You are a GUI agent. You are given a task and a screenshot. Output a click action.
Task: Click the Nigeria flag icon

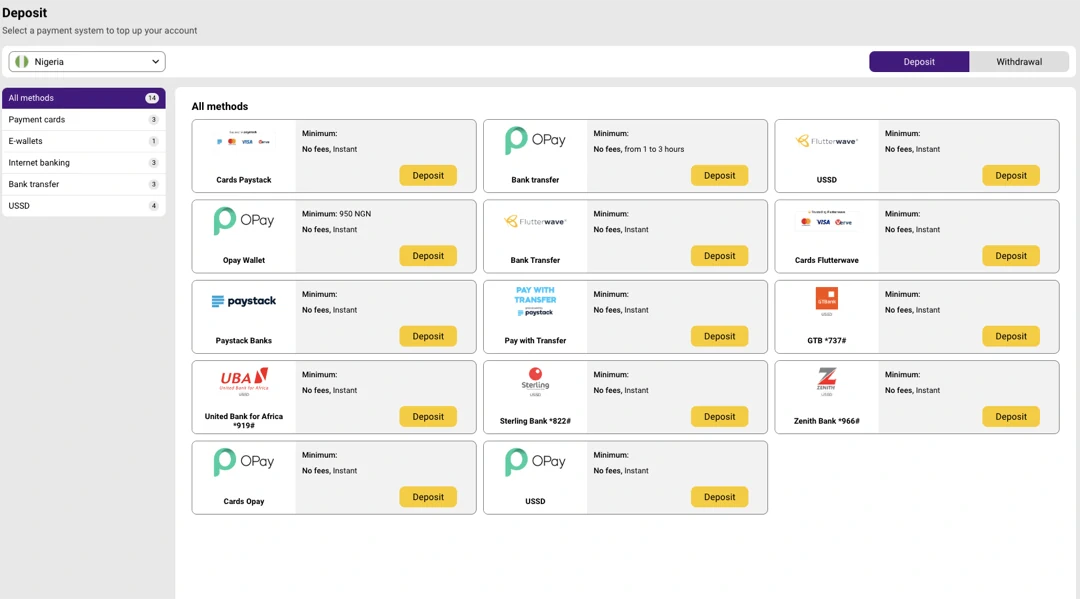(22, 61)
